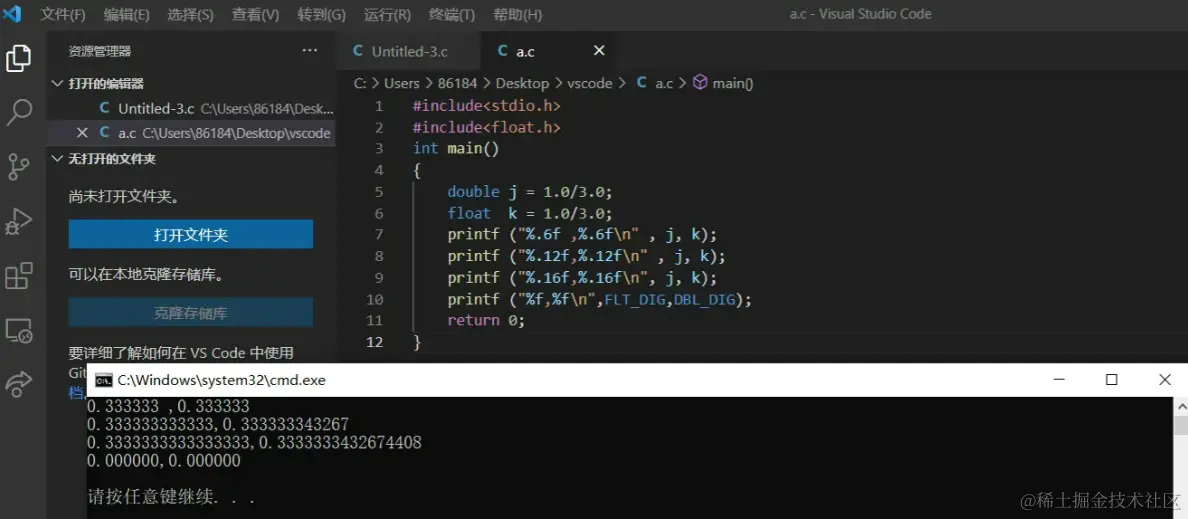Open Remote Explorer icon in activity bar
This screenshot has width=1188, height=519.
[18, 330]
